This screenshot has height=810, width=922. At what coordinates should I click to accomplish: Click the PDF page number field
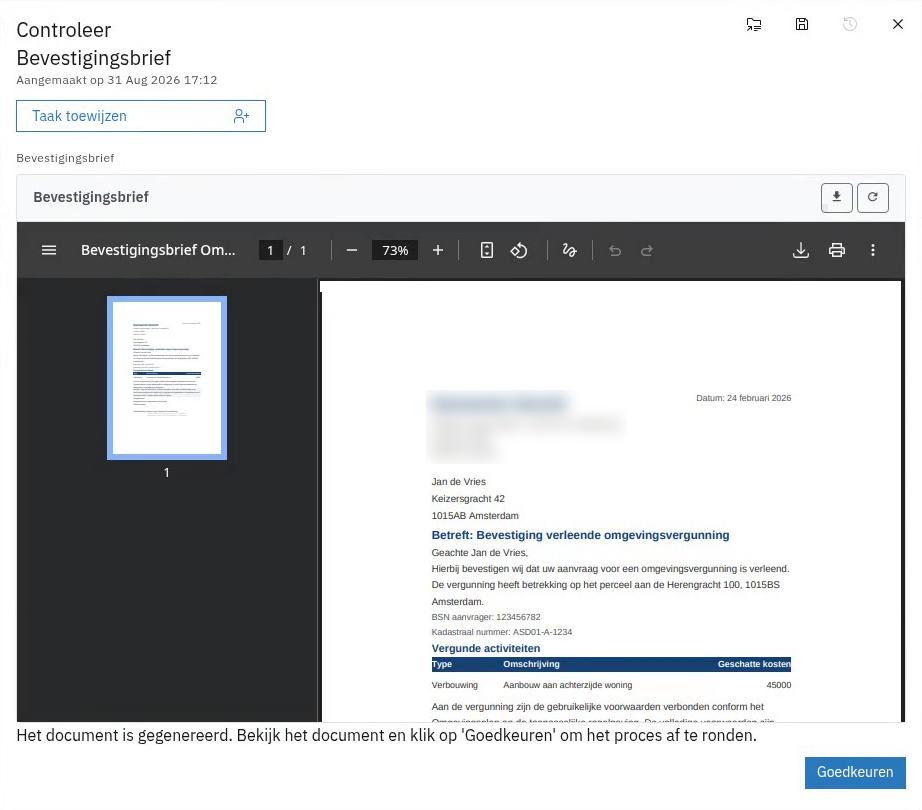[270, 250]
